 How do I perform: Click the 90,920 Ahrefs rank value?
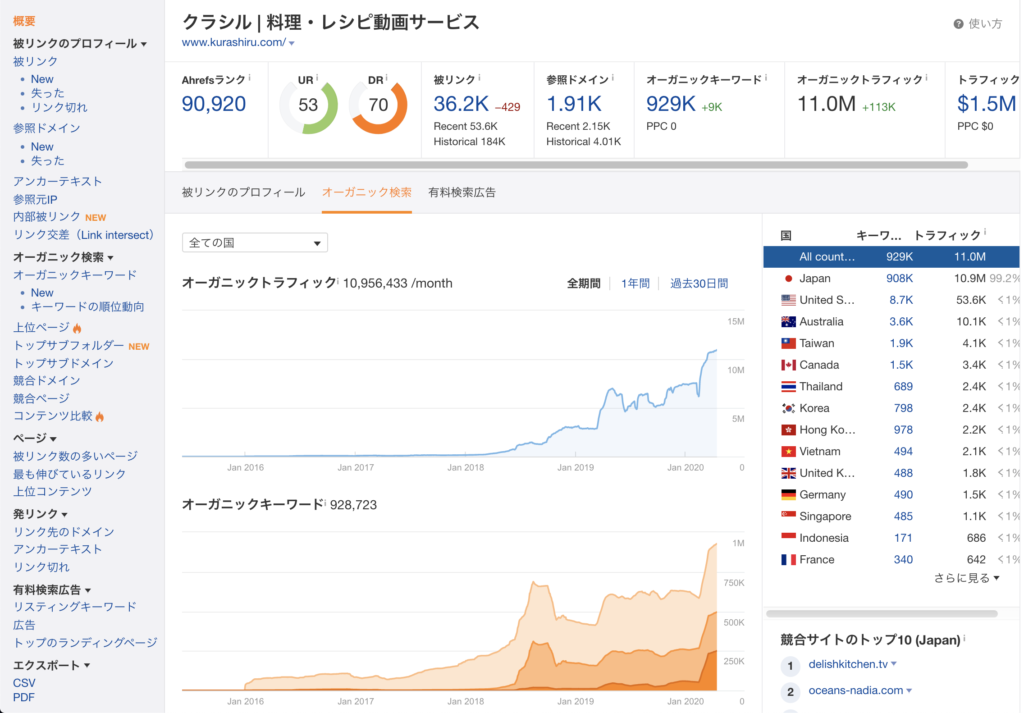click(214, 104)
